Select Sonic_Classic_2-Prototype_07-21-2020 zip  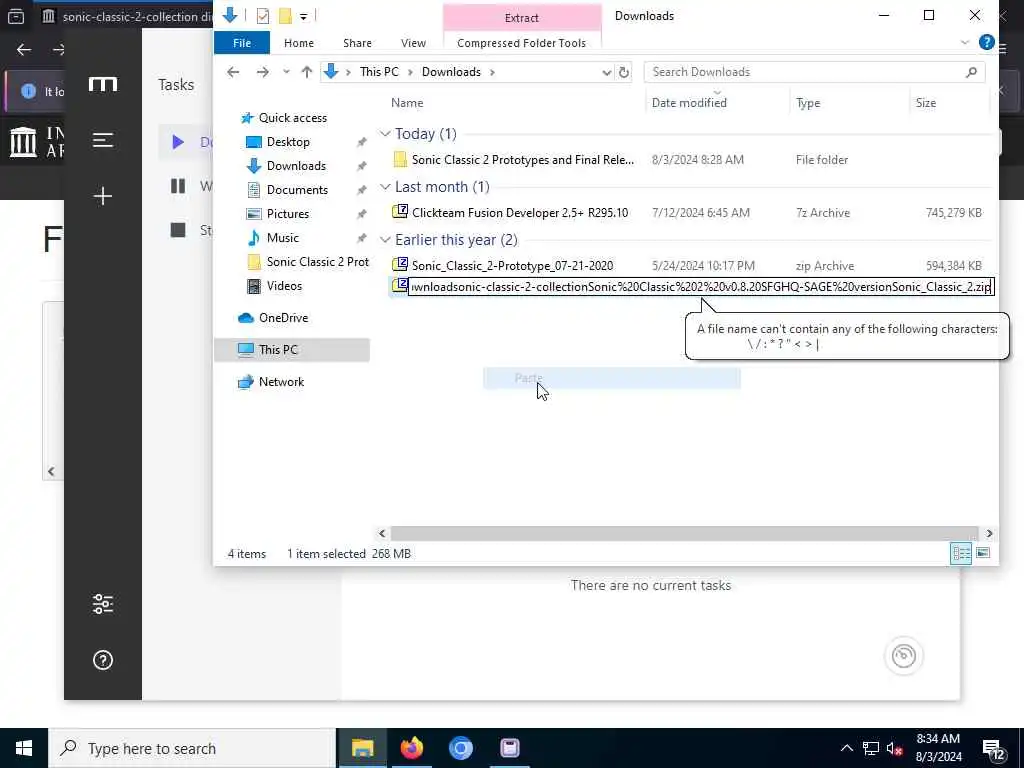click(512, 266)
